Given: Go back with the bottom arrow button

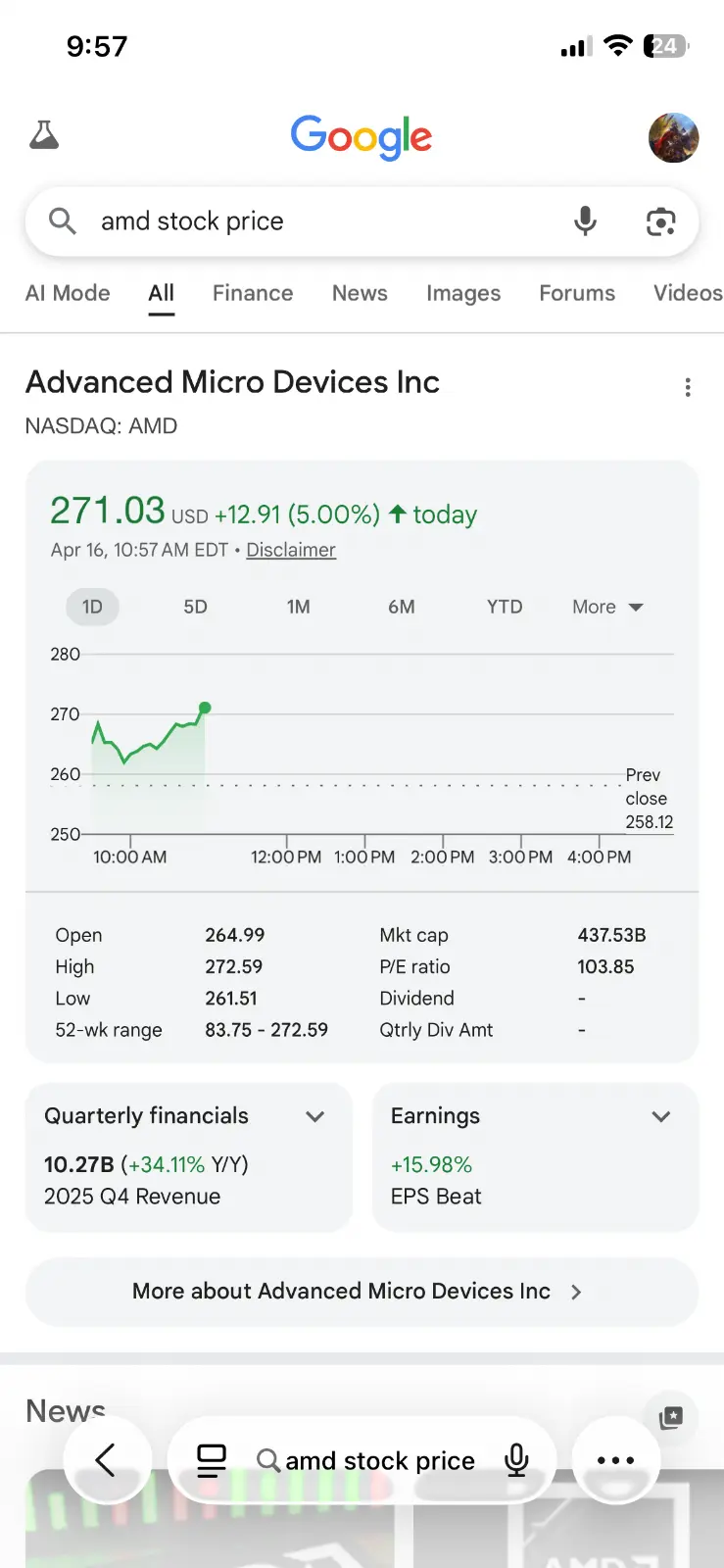Looking at the screenshot, I should click(107, 1460).
